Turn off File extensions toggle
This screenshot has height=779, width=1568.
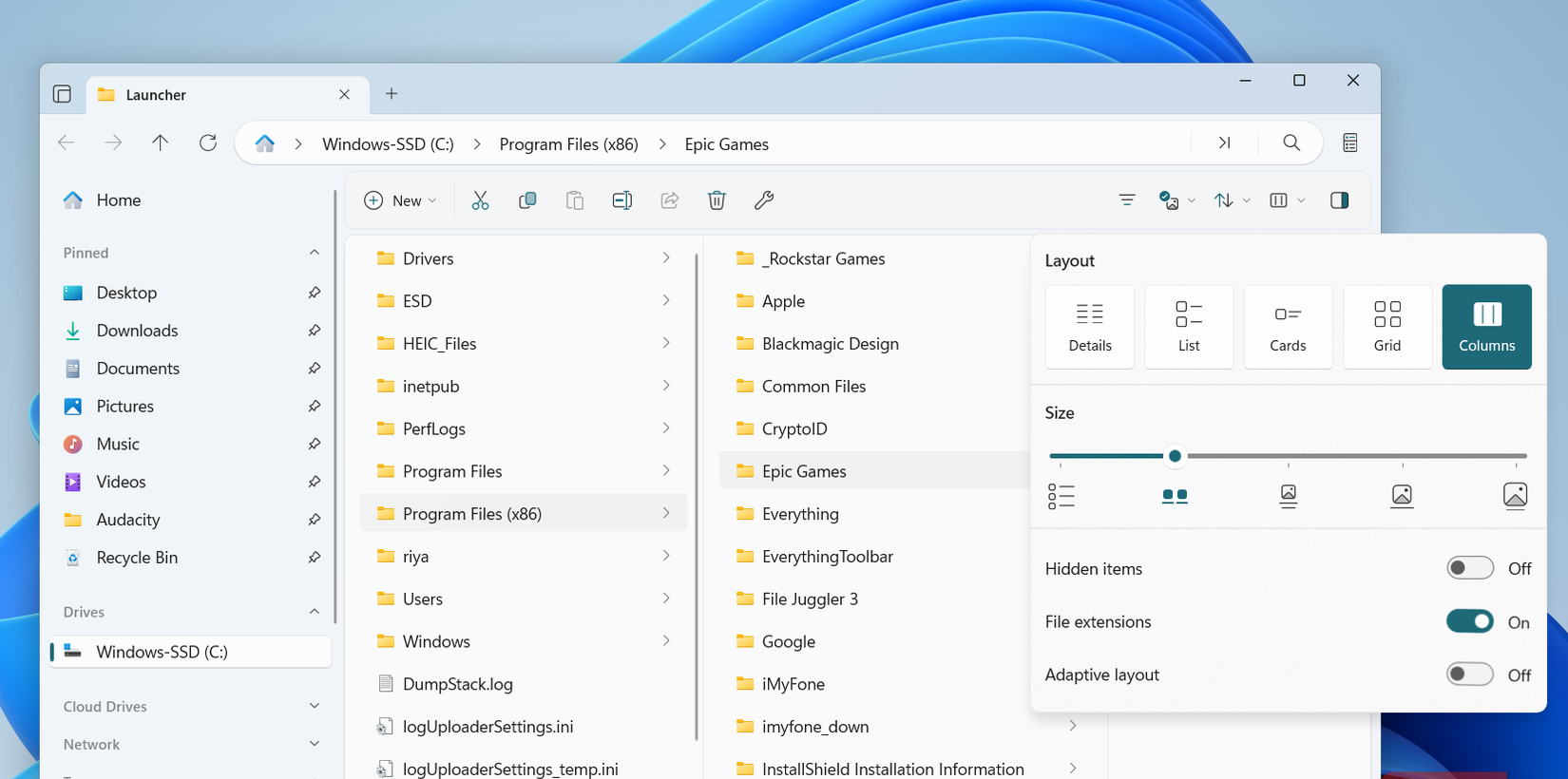pos(1469,621)
